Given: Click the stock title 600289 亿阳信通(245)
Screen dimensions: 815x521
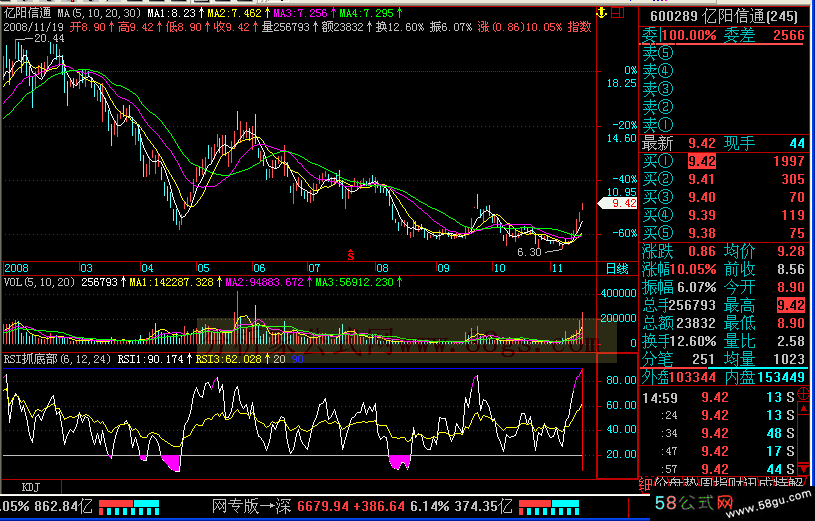Looking at the screenshot, I should coord(724,17).
